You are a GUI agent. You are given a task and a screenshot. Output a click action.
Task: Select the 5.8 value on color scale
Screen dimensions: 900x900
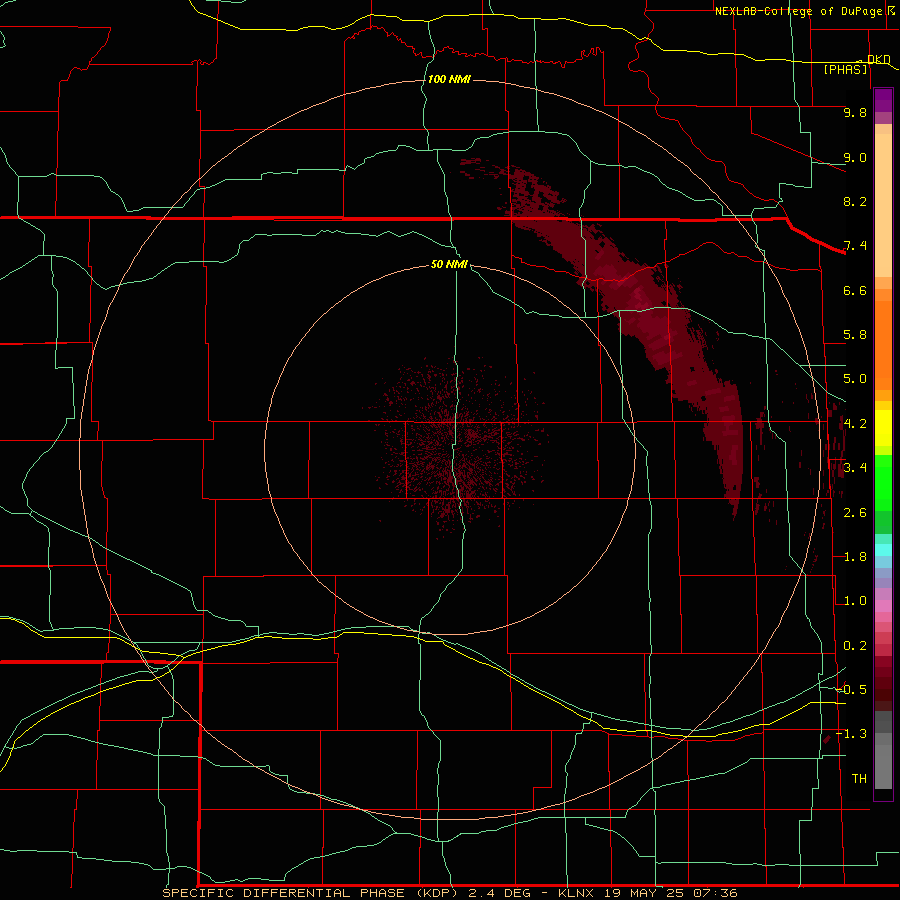point(855,335)
